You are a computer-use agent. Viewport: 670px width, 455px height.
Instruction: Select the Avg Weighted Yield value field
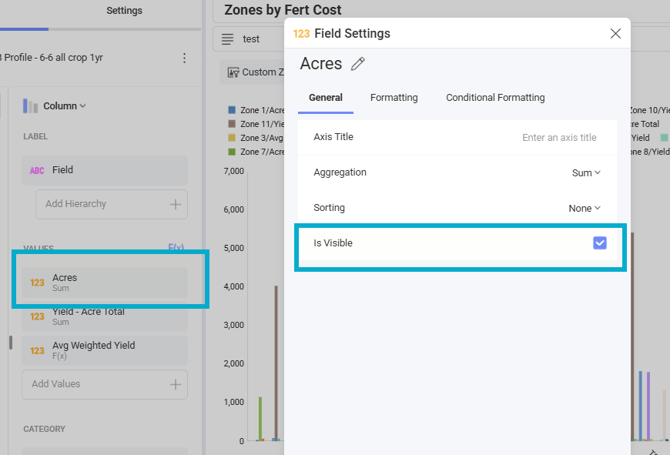[x=105, y=350]
